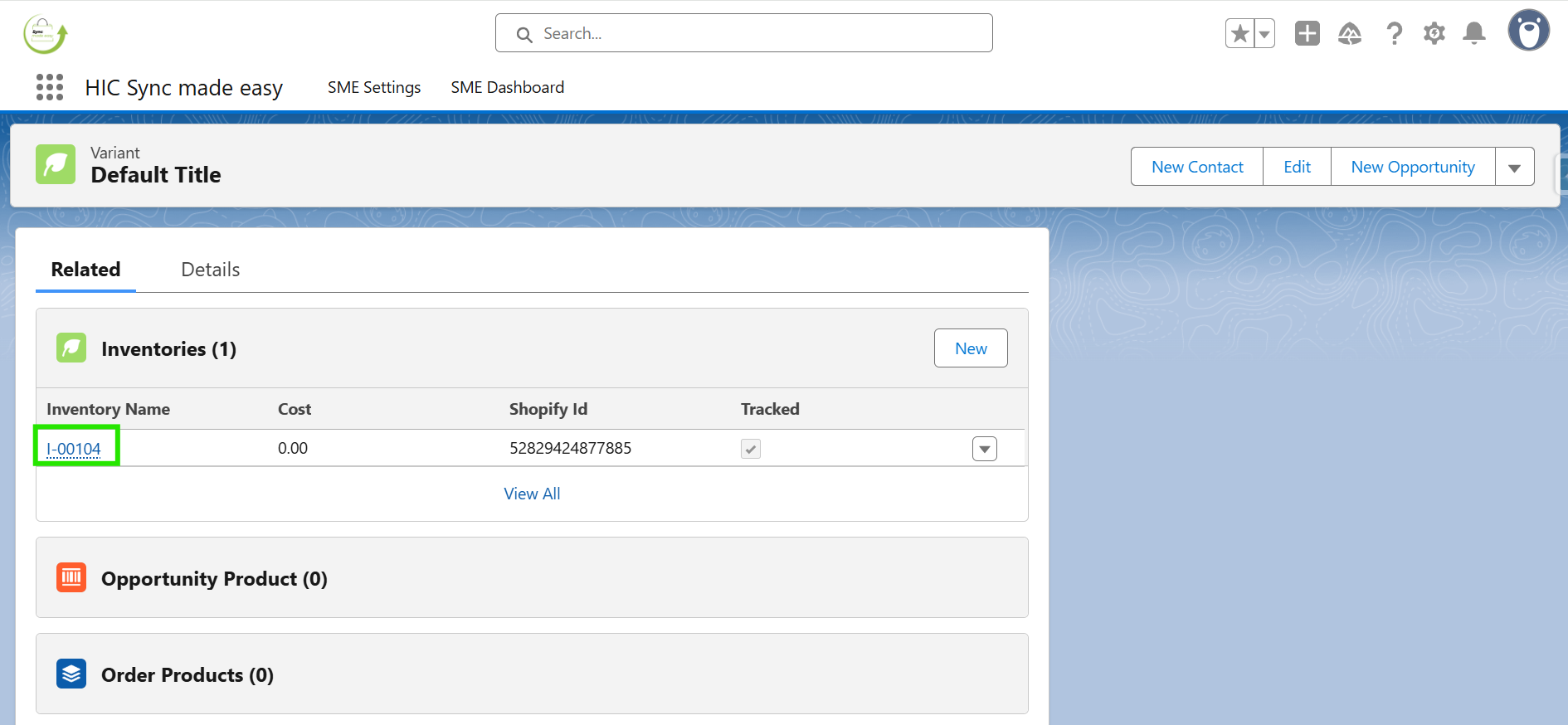Open the Order Products (0) related list
The height and width of the screenshot is (725, 1568).
pos(187,674)
